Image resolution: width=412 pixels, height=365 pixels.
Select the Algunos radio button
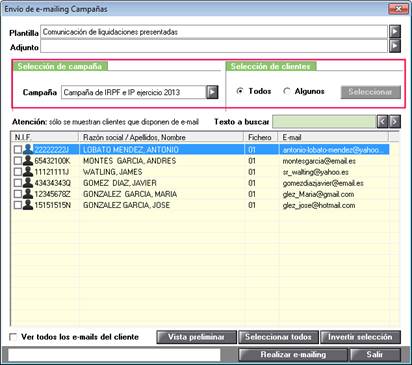click(x=287, y=91)
